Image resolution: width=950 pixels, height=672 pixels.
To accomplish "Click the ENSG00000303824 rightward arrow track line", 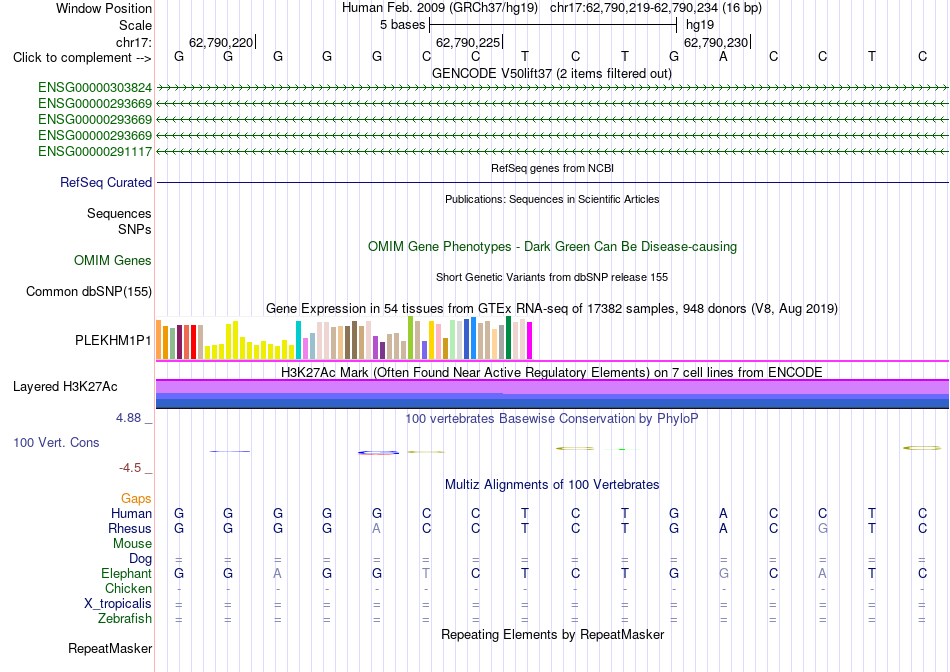I will click(552, 88).
